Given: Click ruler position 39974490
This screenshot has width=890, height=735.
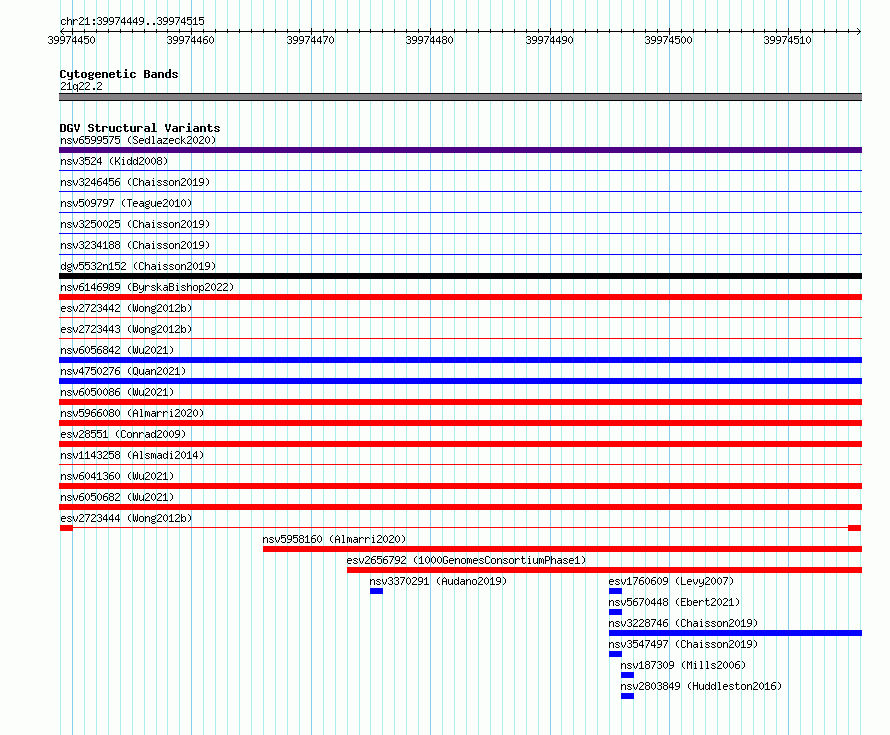Looking at the screenshot, I should (x=549, y=40).
